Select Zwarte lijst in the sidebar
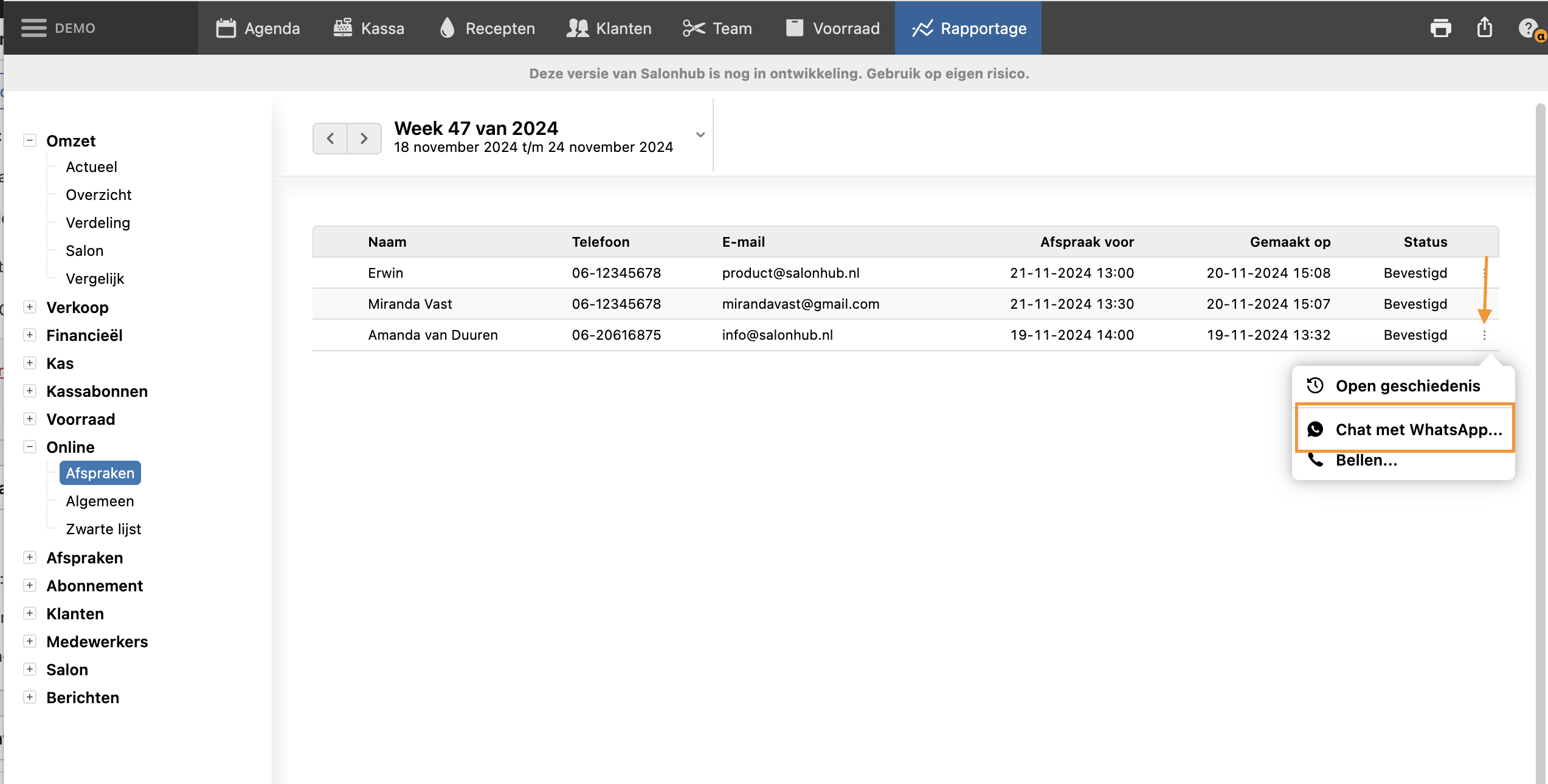Image resolution: width=1548 pixels, height=784 pixels. pyautogui.click(x=103, y=529)
